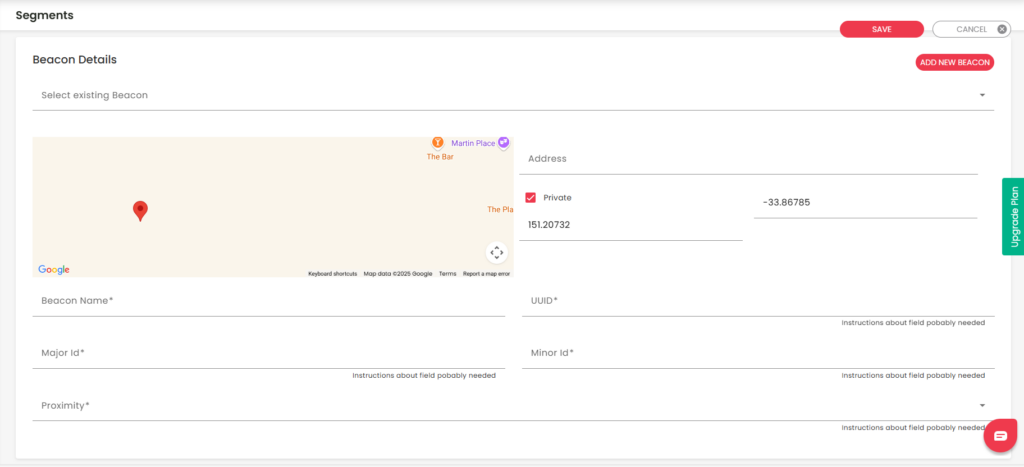Click the X icon on Cancel
1024x467 pixels.
1002,29
